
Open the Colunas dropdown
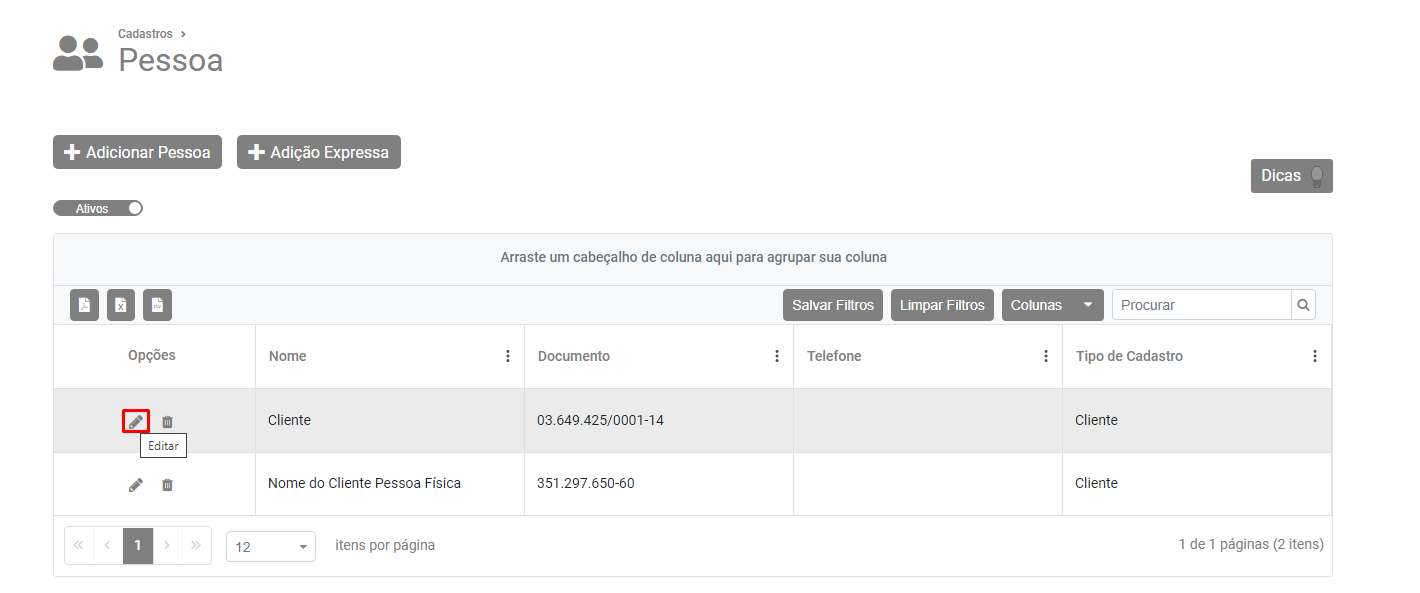[x=1052, y=305]
